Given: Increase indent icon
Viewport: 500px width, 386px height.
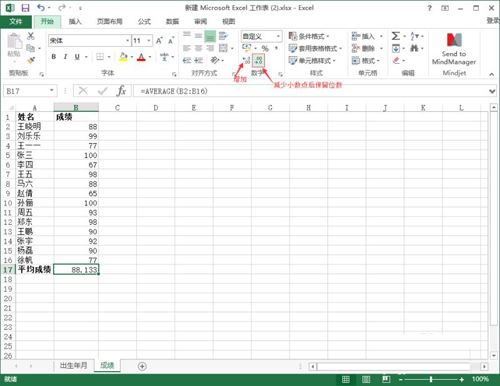Looking at the screenshot, I should [198, 60].
